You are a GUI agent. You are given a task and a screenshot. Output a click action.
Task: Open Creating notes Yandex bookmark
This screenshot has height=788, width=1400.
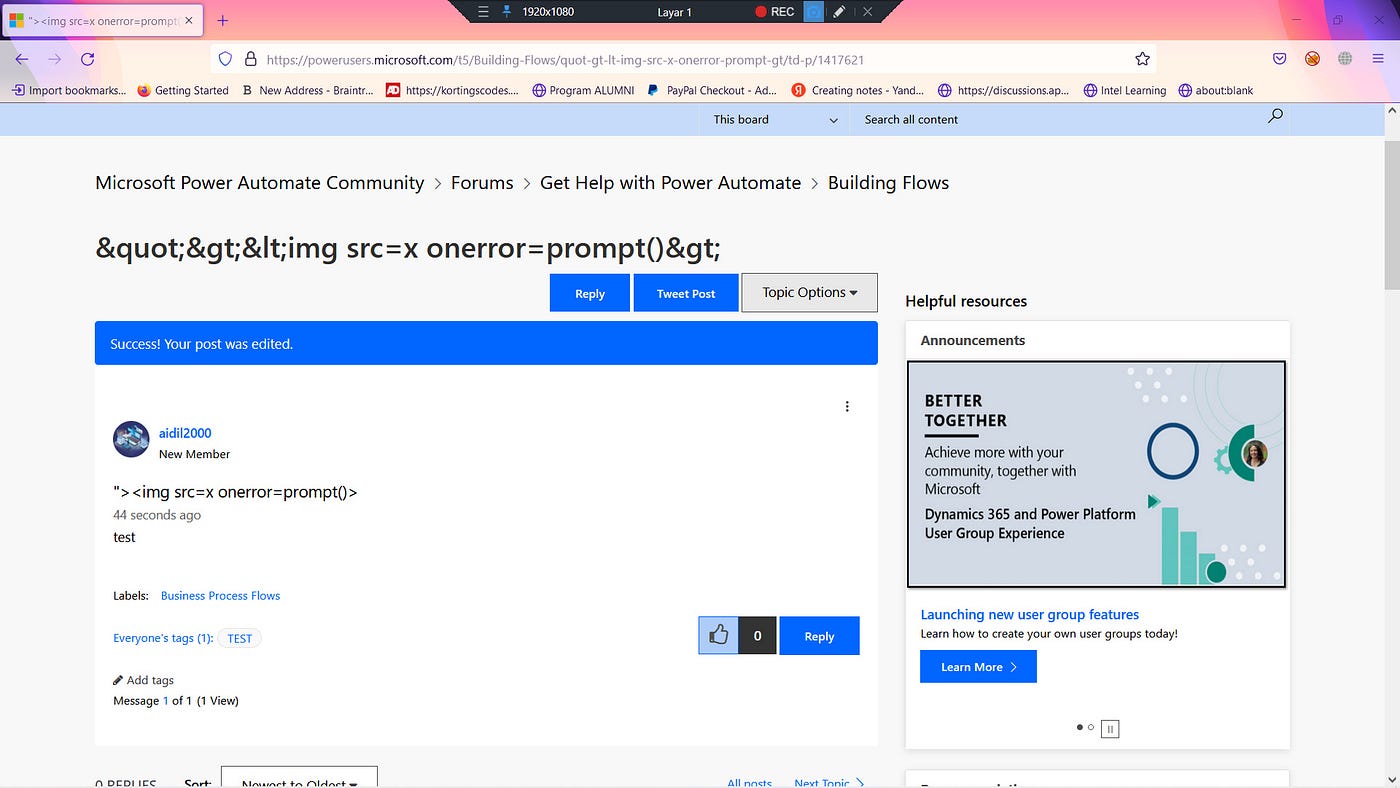pyautogui.click(x=858, y=90)
